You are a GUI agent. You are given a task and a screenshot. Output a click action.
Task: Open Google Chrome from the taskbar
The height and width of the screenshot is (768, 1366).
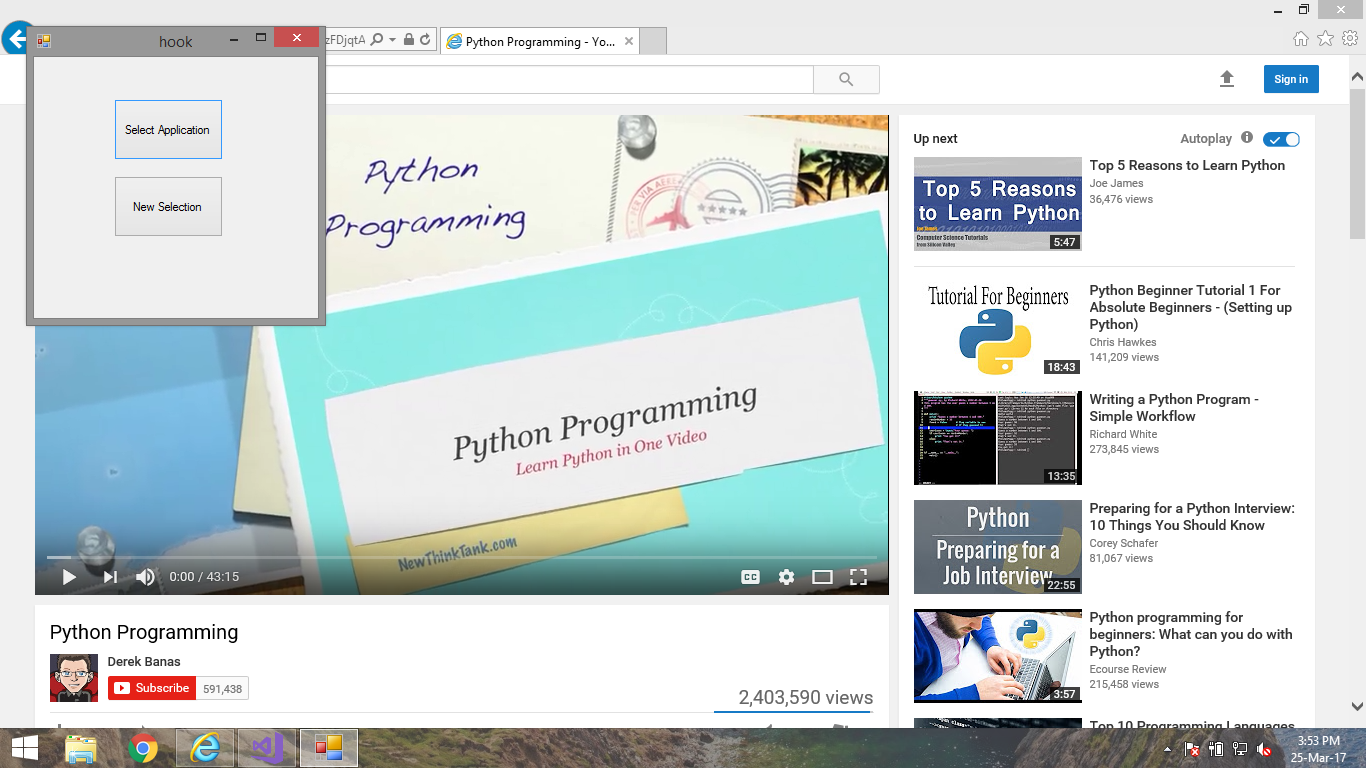[143, 748]
